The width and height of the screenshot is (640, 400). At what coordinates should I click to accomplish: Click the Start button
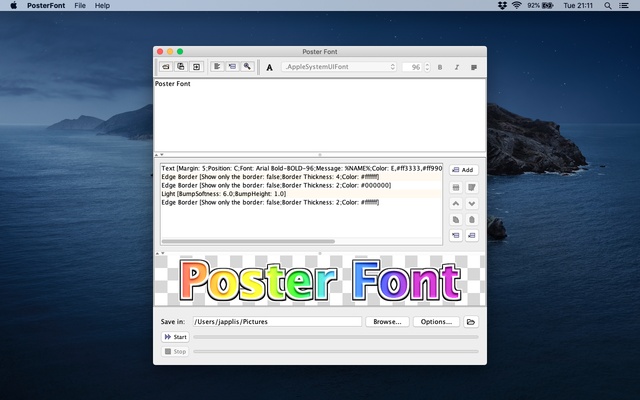click(x=176, y=337)
